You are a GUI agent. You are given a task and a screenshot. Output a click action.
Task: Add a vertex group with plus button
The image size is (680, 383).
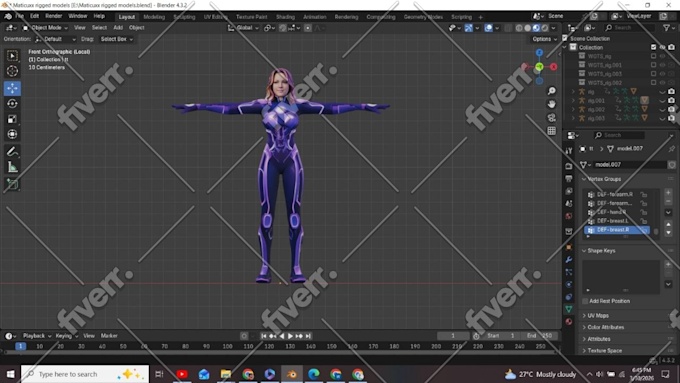tap(668, 192)
